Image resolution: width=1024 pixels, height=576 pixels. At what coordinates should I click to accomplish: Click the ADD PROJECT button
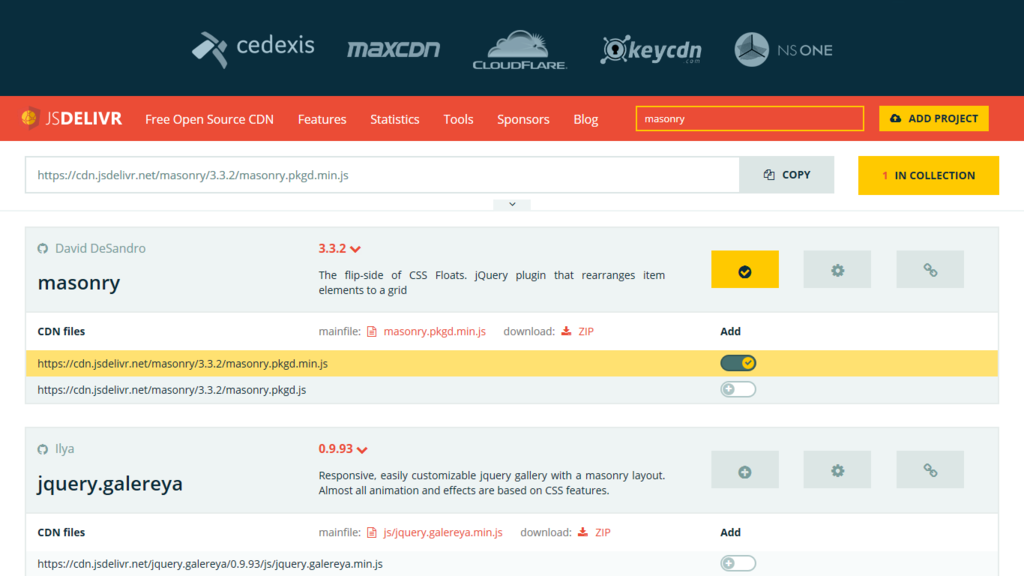pyautogui.click(x=933, y=118)
